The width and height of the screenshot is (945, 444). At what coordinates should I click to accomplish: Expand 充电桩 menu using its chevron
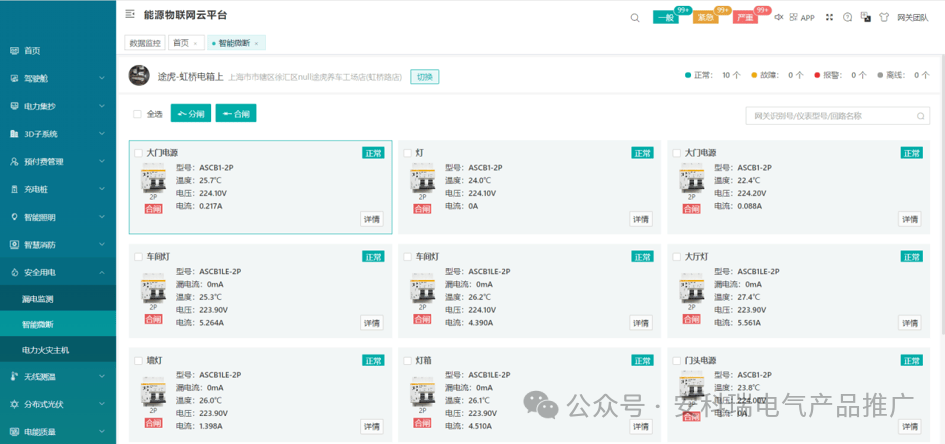coord(102,189)
